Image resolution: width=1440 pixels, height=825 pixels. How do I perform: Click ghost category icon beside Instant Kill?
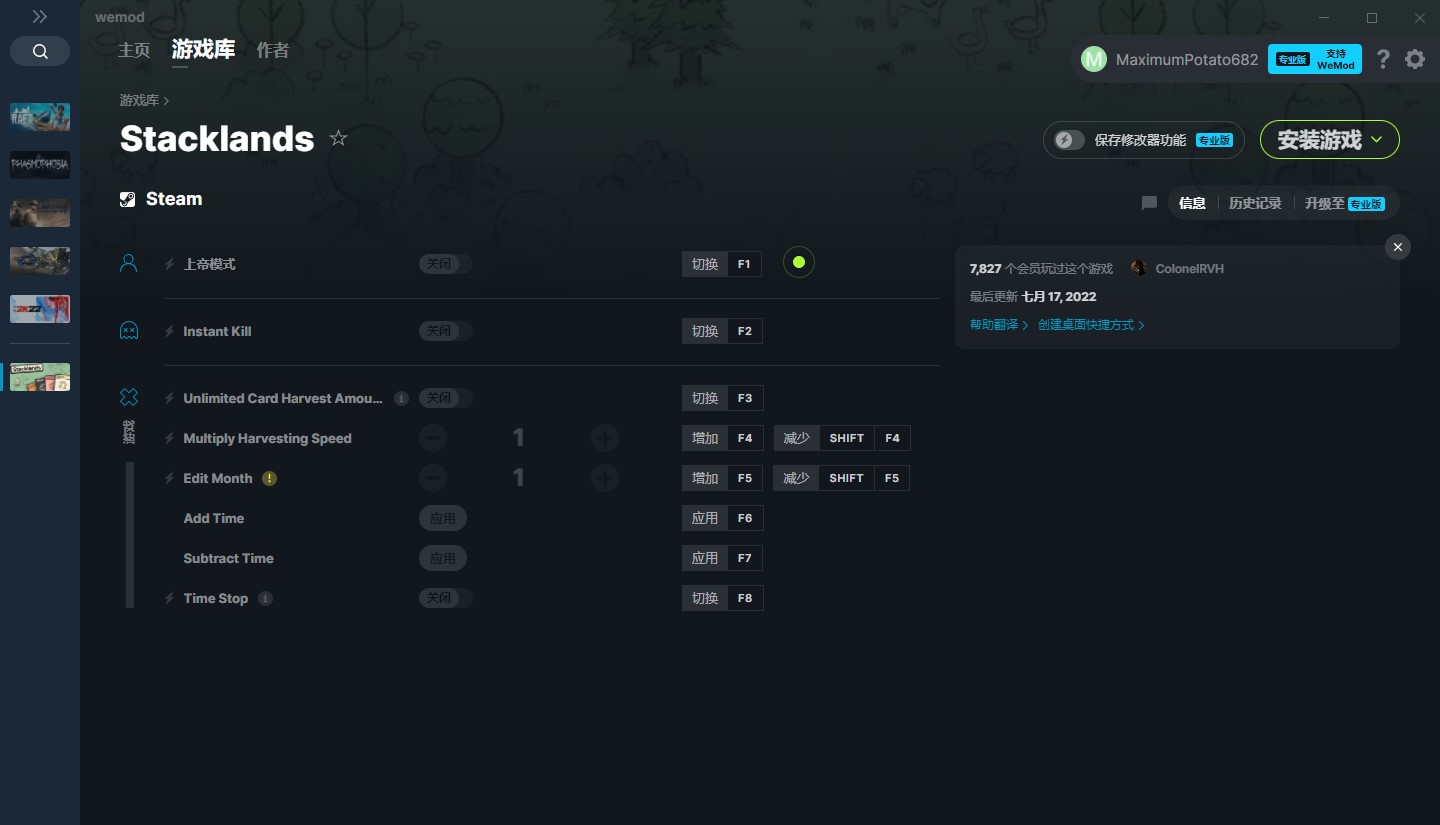tap(128, 330)
